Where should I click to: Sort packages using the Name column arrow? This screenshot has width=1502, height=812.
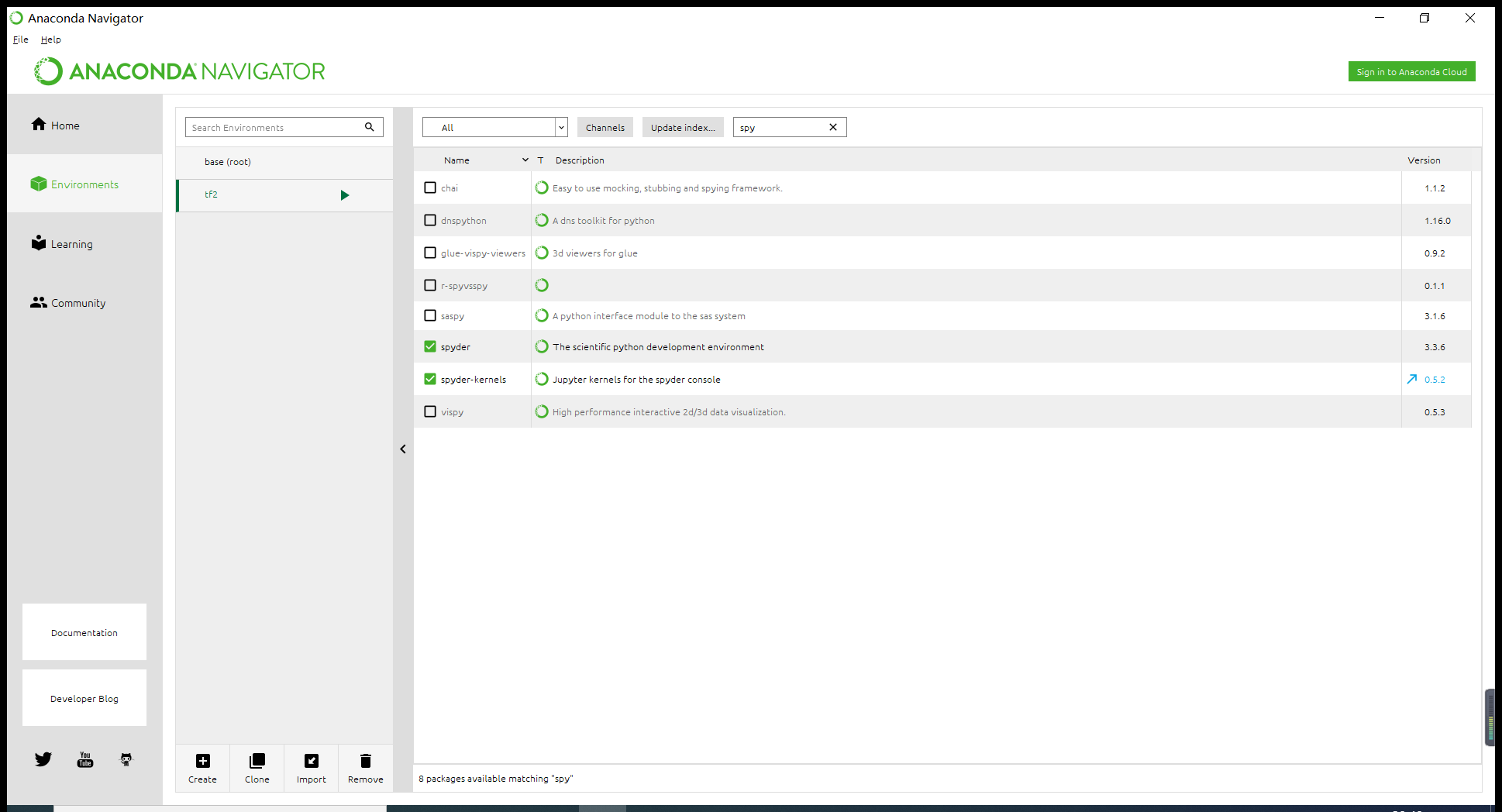[525, 160]
